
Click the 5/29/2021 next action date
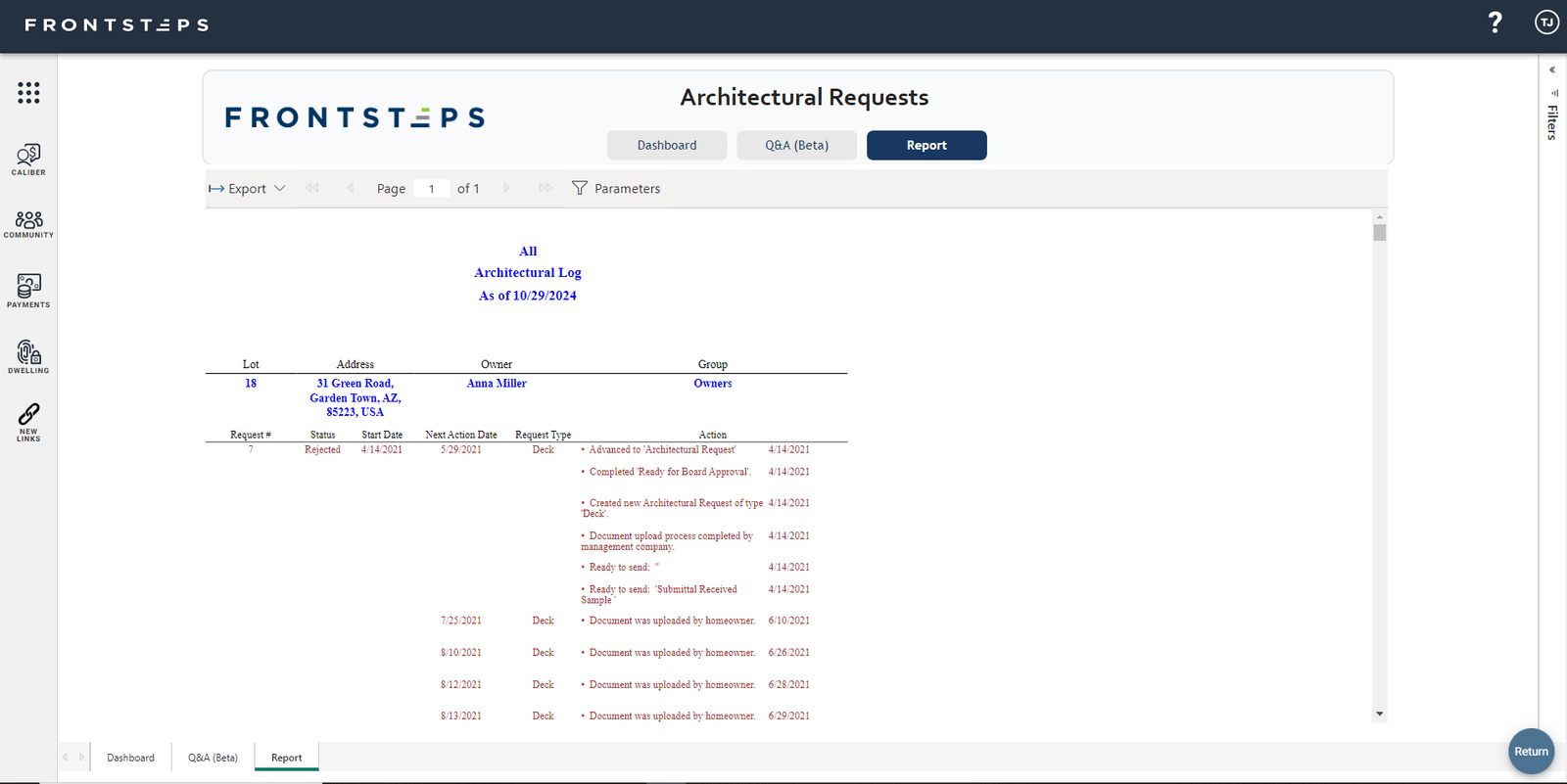click(x=460, y=450)
